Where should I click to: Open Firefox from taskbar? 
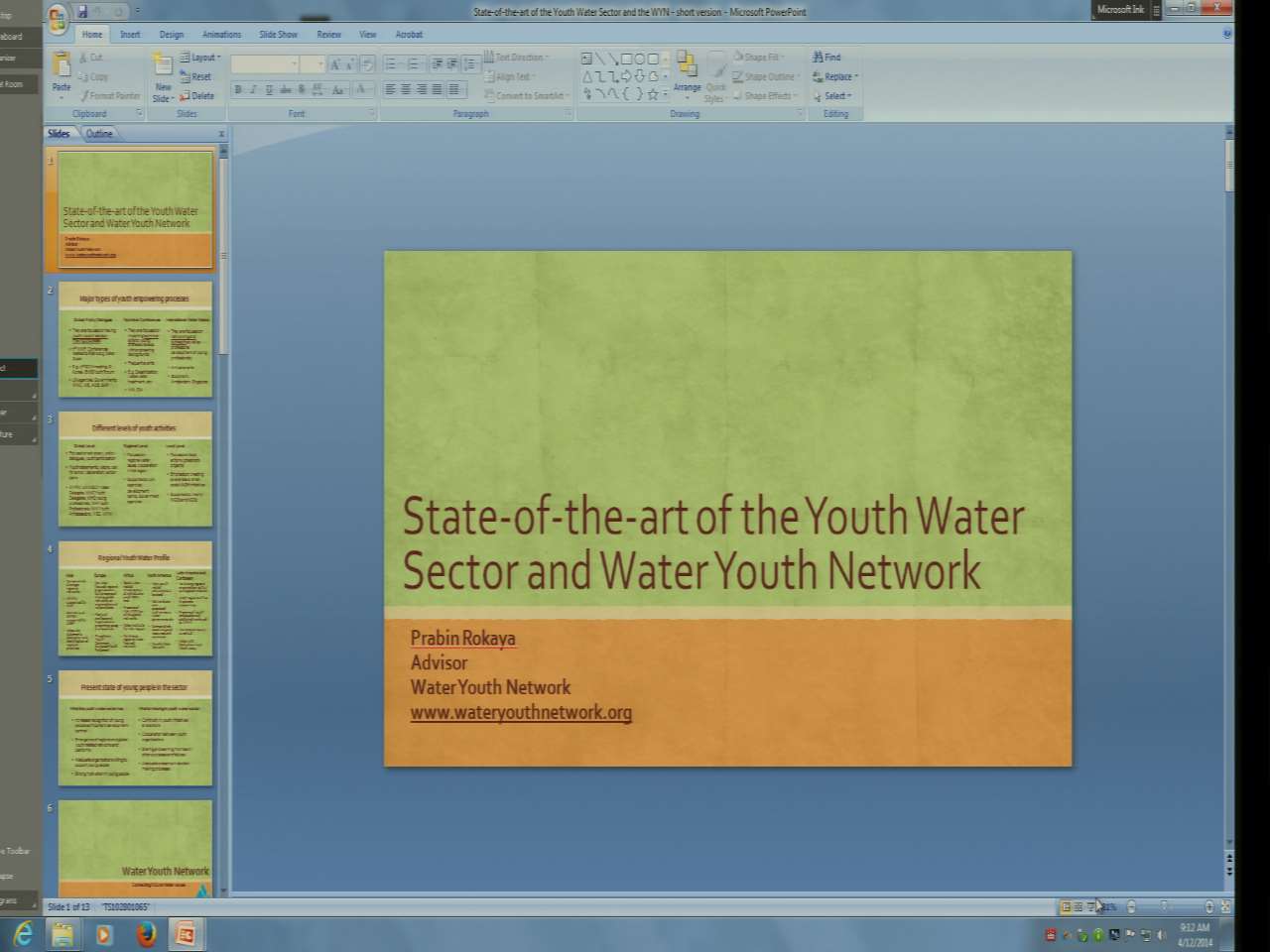coord(146,933)
